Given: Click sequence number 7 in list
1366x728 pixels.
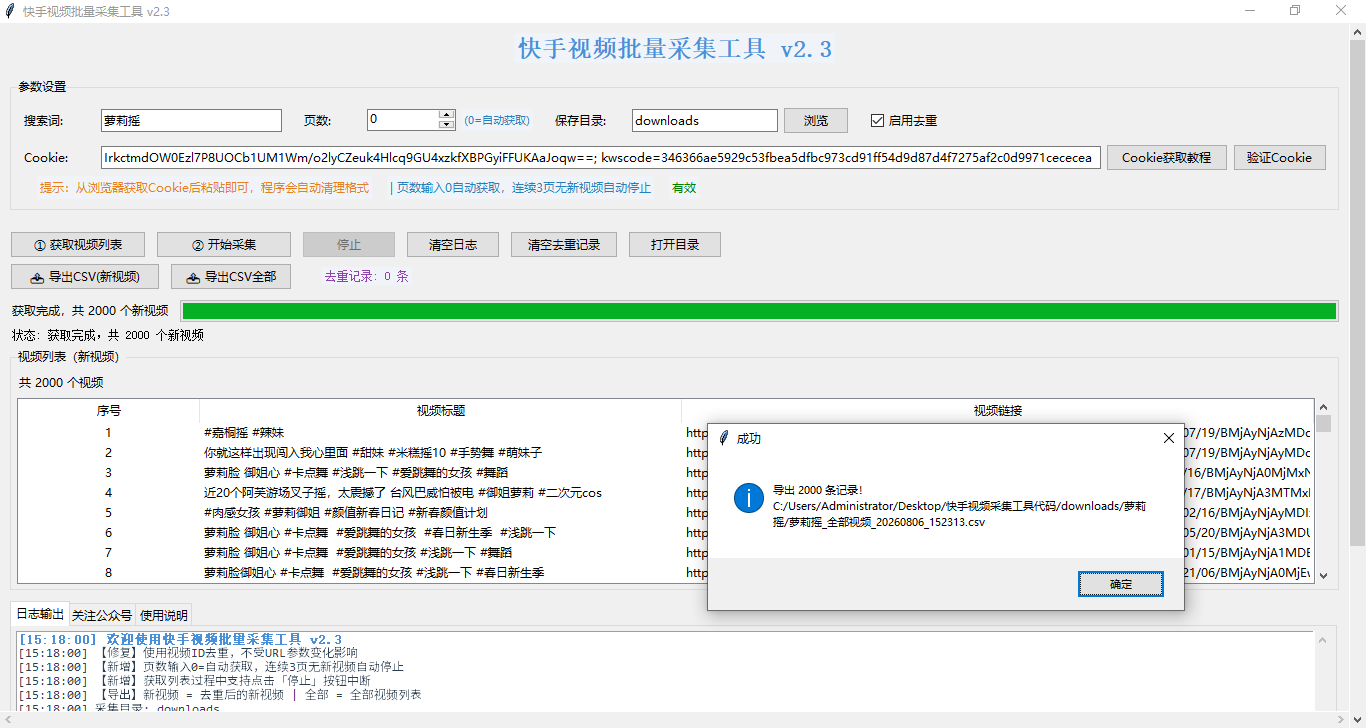Looking at the screenshot, I should pyautogui.click(x=109, y=553).
